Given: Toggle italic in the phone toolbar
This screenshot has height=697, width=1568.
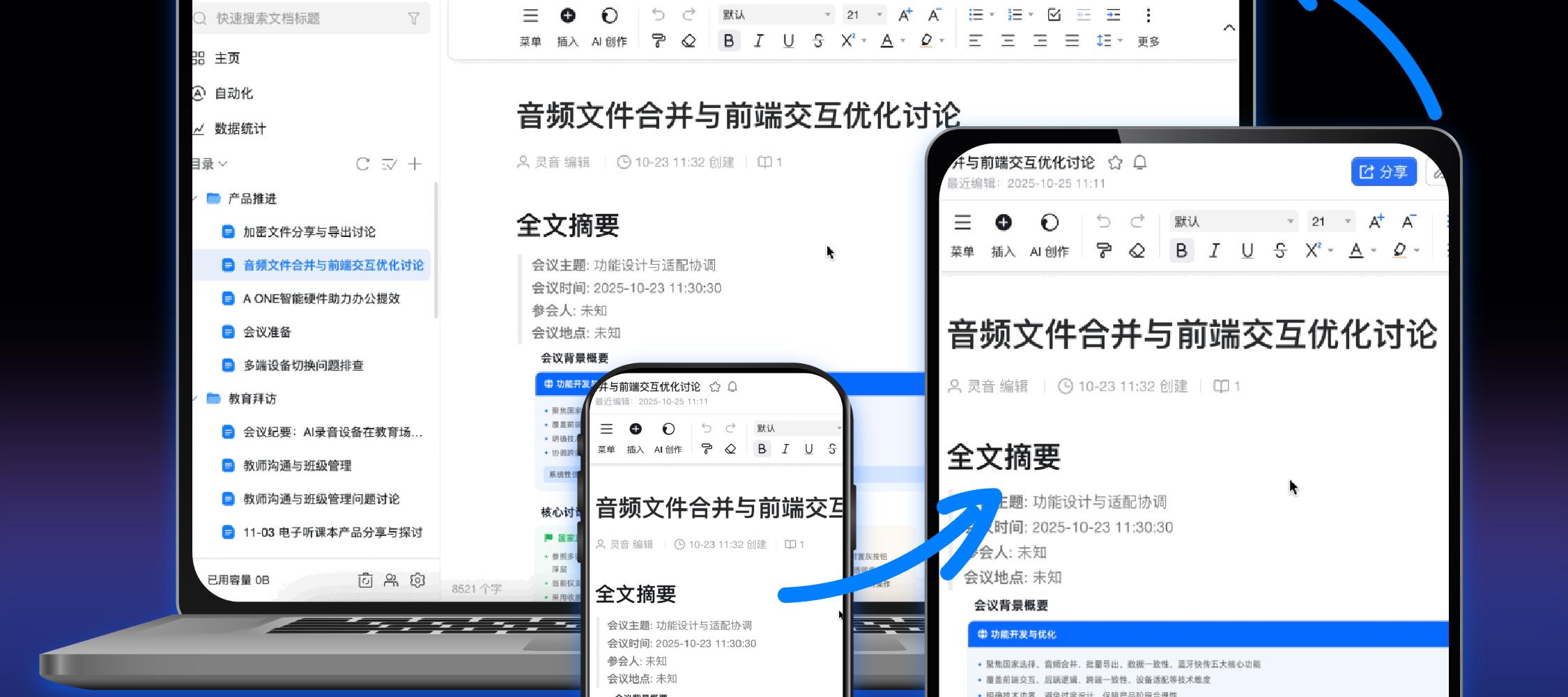Looking at the screenshot, I should click(x=785, y=449).
